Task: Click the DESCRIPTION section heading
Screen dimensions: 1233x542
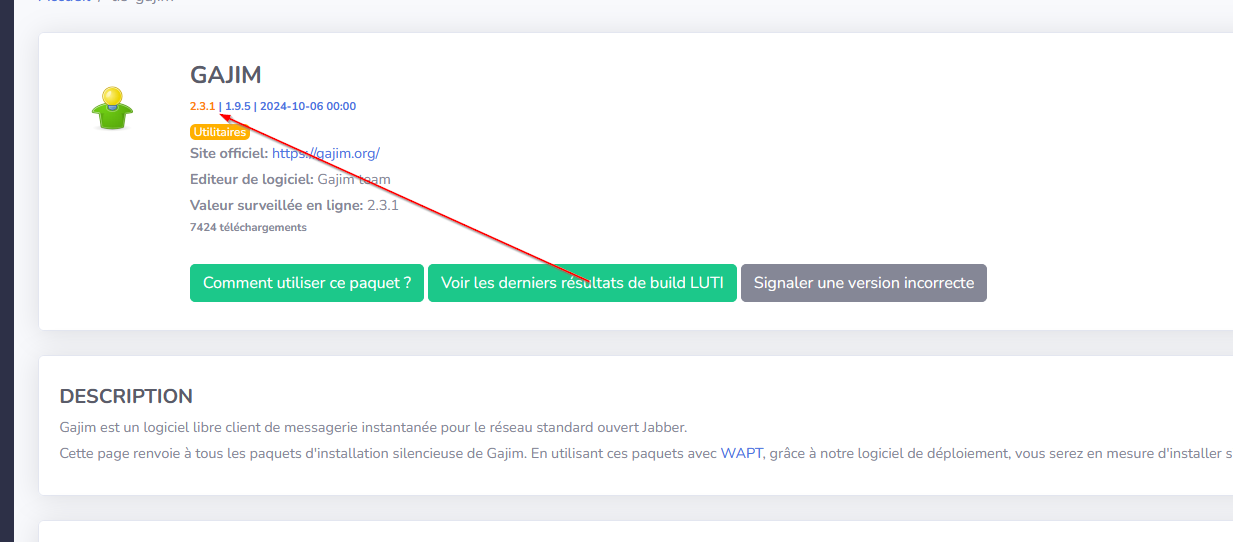Action: click(x=126, y=396)
